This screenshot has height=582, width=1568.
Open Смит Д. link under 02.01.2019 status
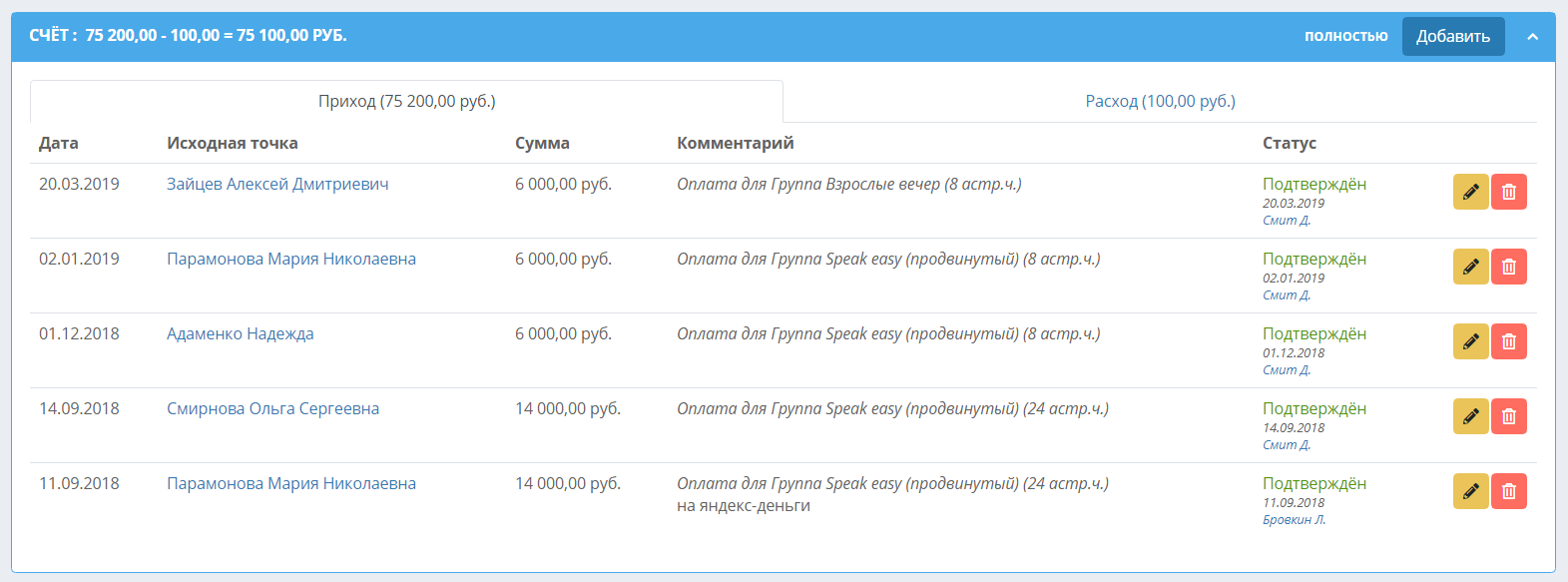pos(1287,294)
